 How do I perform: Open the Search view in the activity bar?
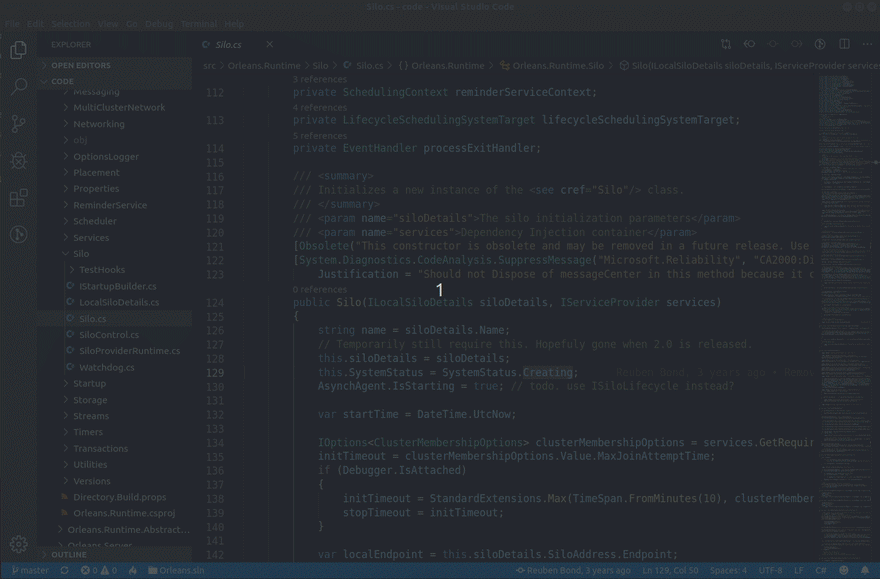click(18, 86)
